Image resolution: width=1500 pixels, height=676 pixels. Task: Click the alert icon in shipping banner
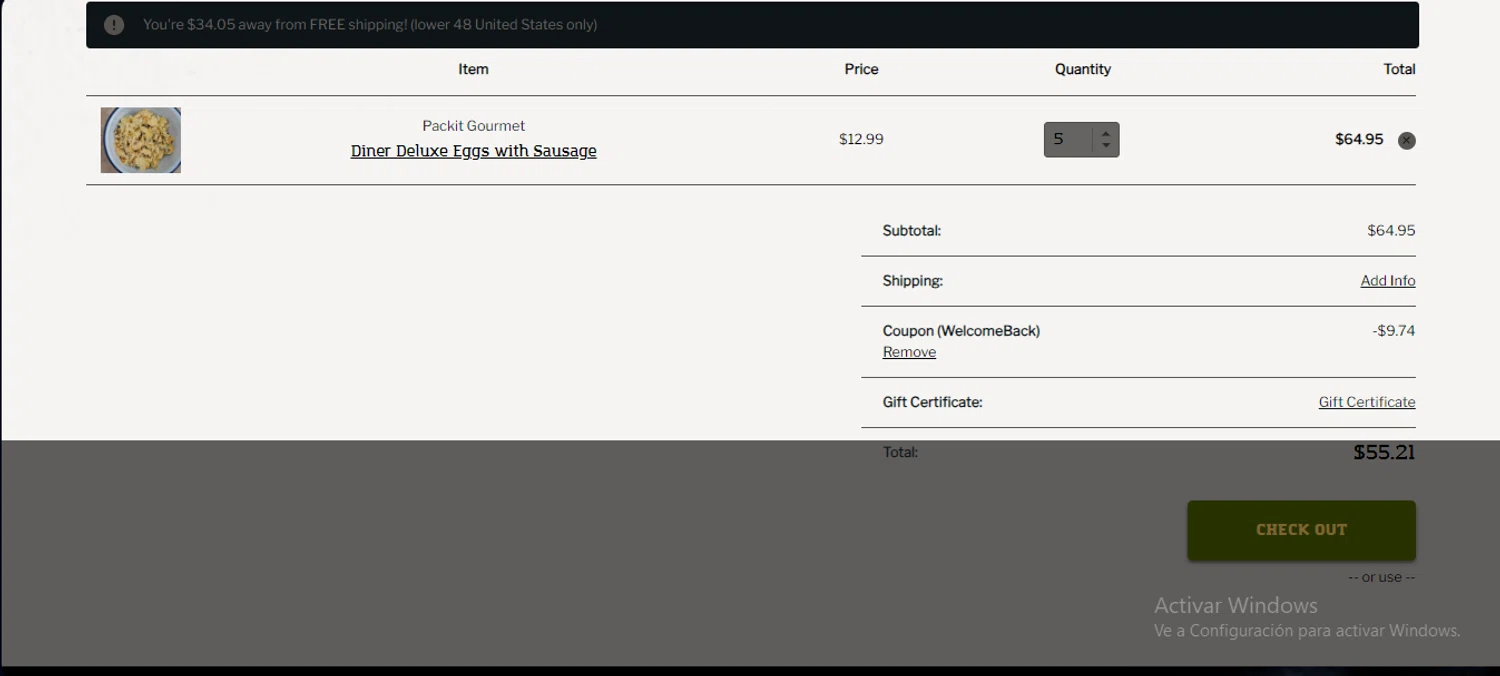pos(114,25)
